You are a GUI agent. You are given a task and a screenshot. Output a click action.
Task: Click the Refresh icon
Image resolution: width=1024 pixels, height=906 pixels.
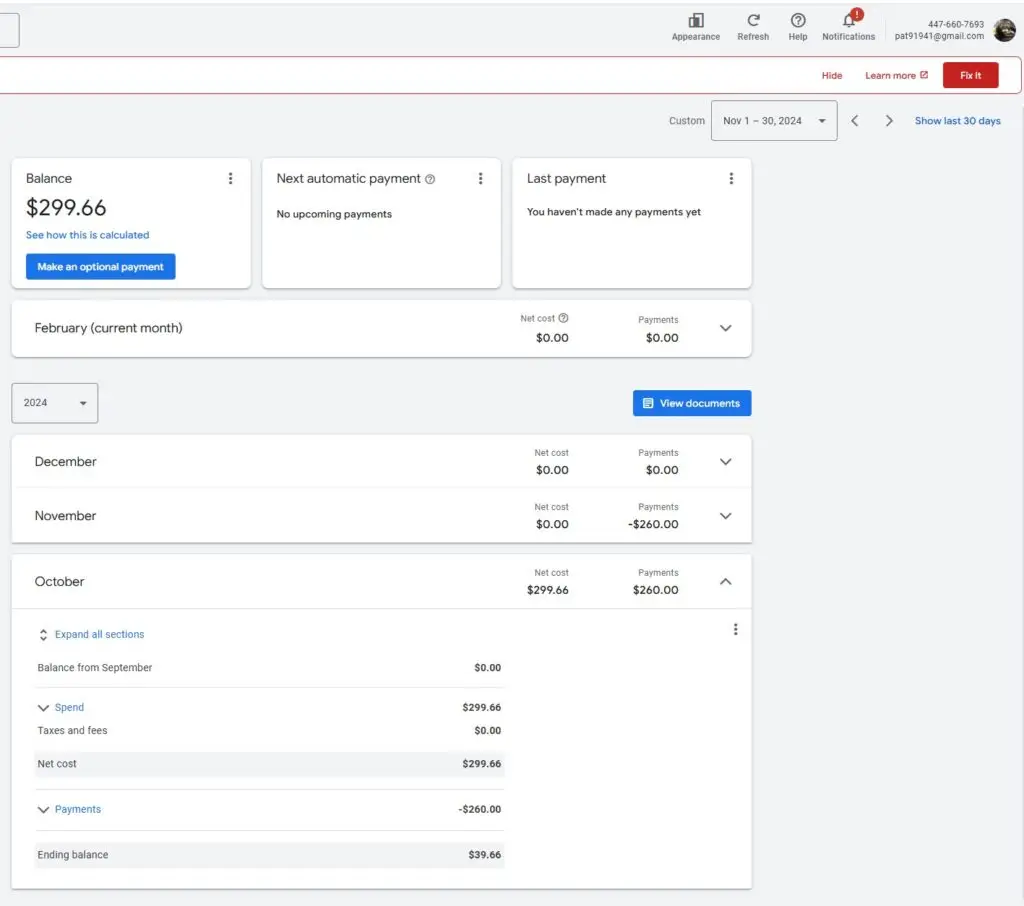pos(753,21)
